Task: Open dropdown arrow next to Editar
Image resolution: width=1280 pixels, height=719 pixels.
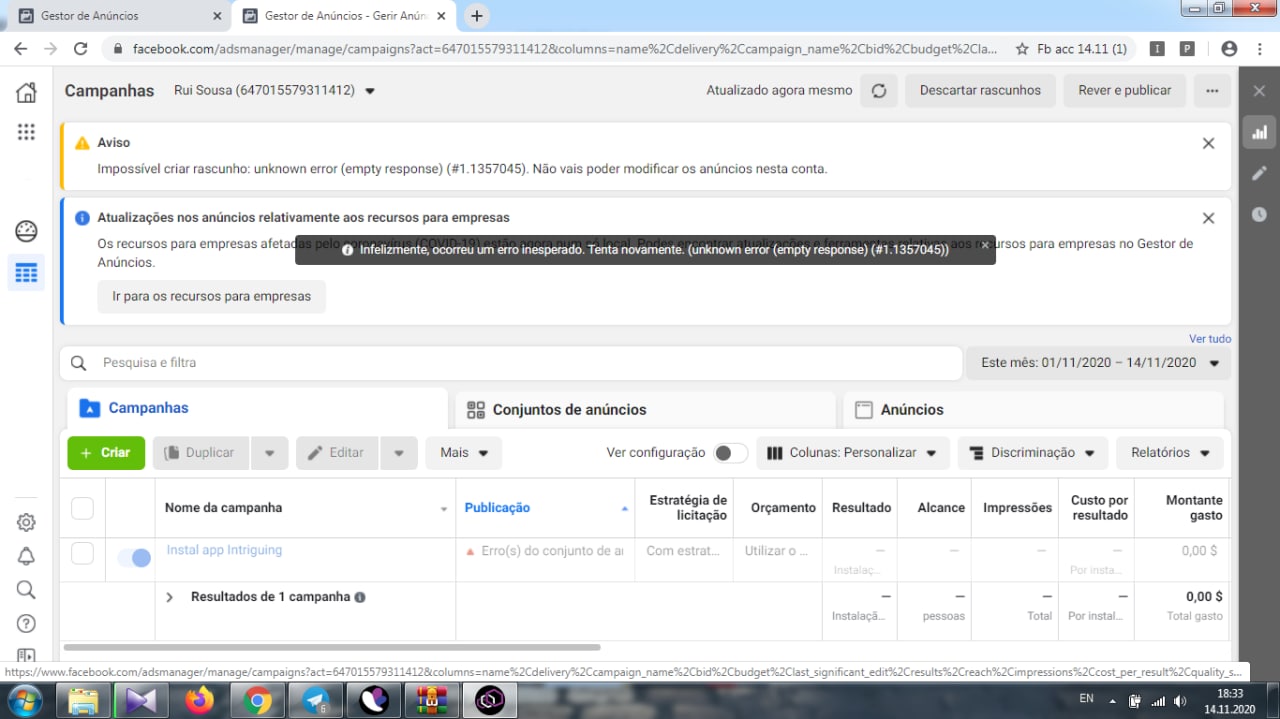Action: [398, 453]
